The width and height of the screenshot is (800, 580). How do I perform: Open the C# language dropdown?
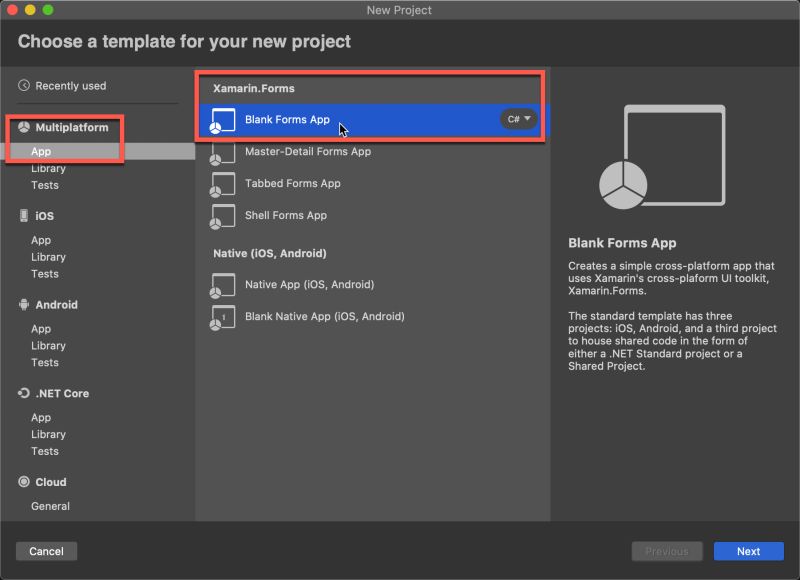pyautogui.click(x=517, y=118)
